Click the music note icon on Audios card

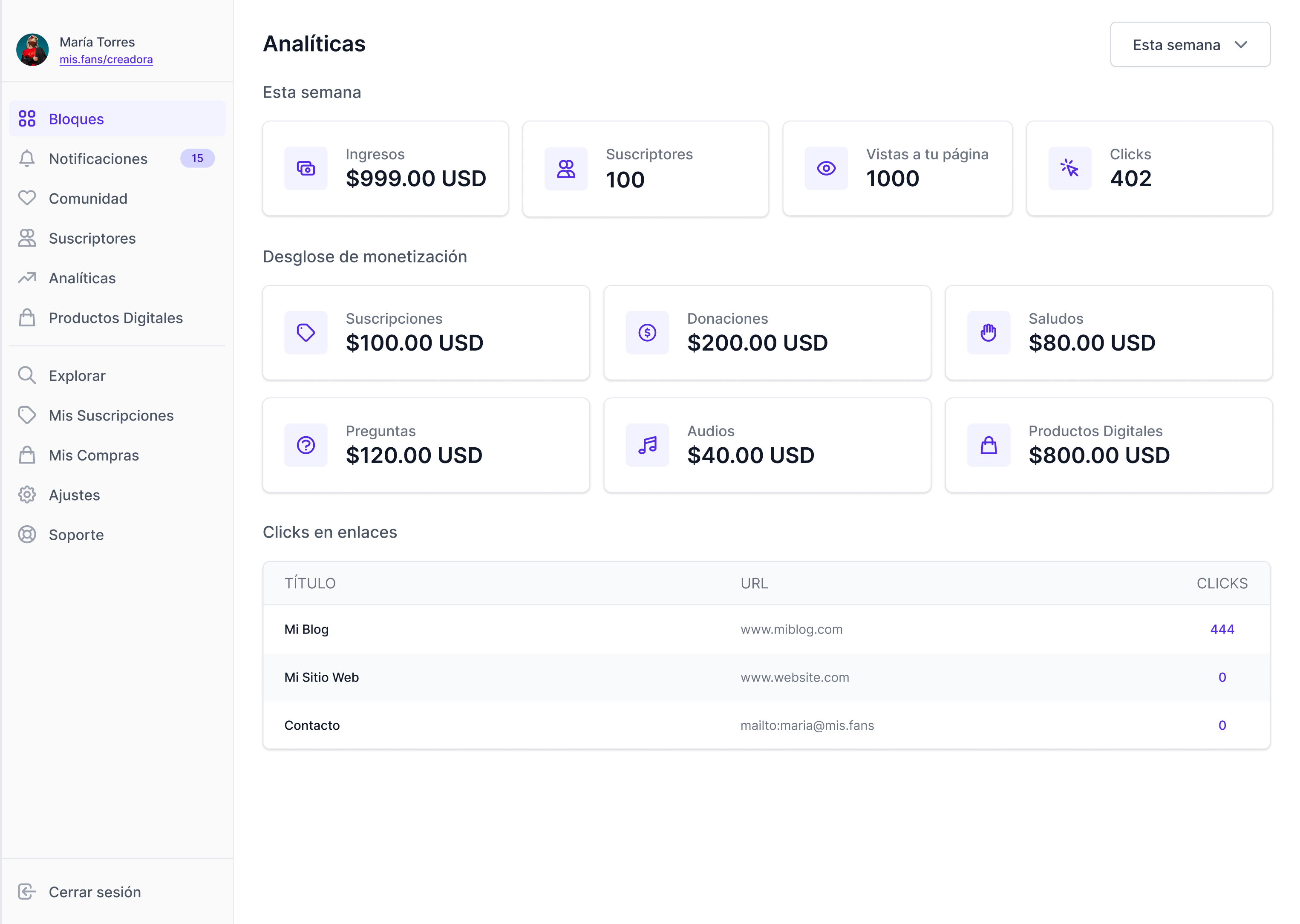[647, 446]
